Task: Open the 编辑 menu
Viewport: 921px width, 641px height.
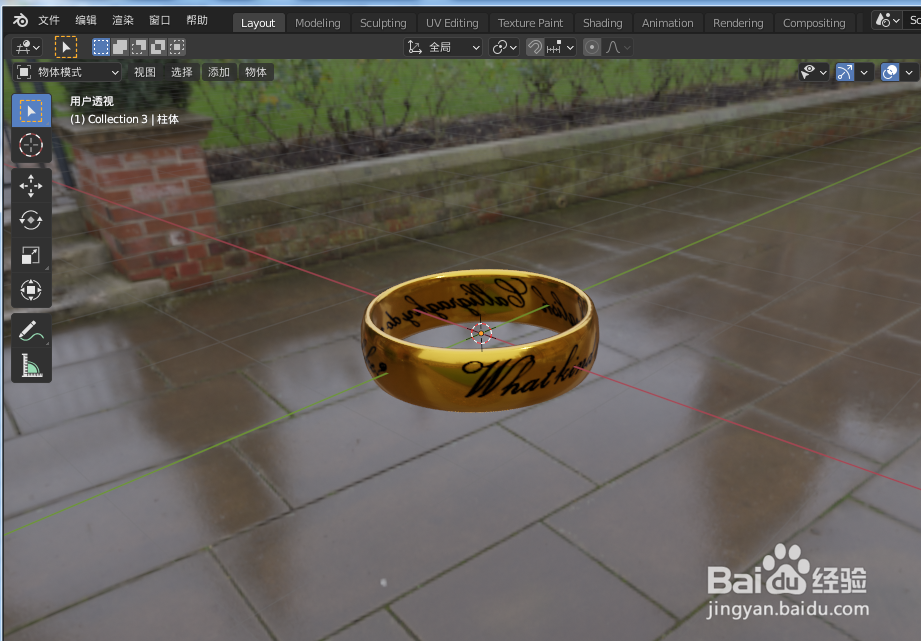Action: pyautogui.click(x=86, y=21)
